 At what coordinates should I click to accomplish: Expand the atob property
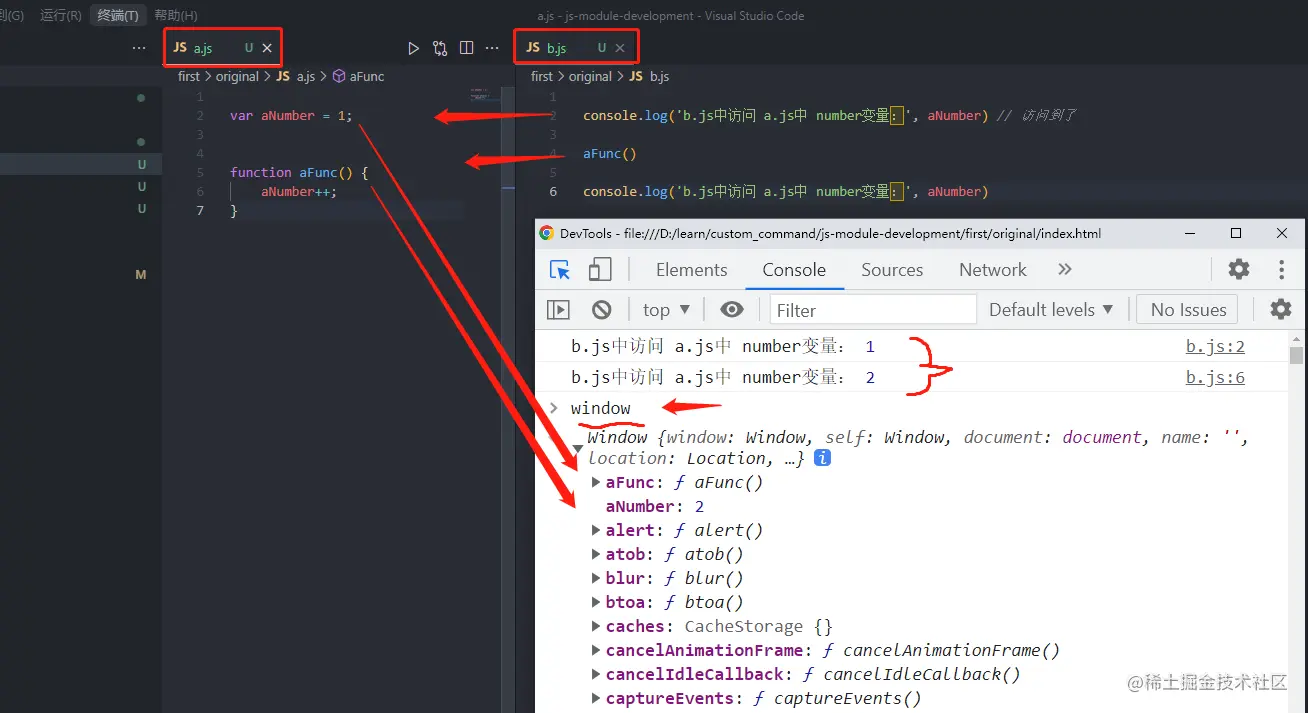596,554
